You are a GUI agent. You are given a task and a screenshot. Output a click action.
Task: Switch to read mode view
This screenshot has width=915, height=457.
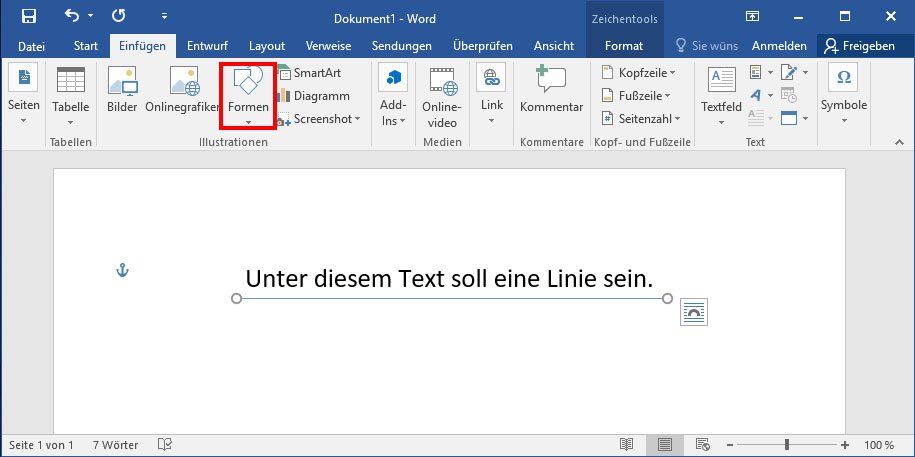[x=627, y=445]
